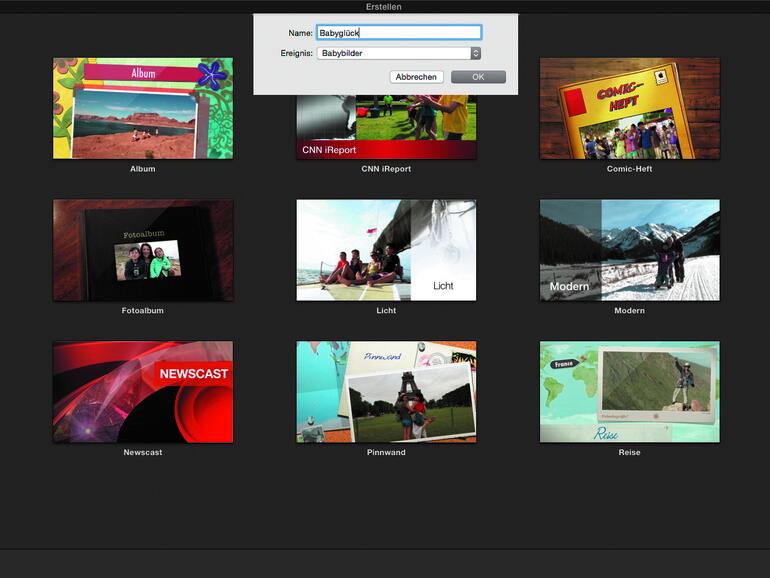
Task: Select the Modern theme thumbnail
Action: (630, 250)
